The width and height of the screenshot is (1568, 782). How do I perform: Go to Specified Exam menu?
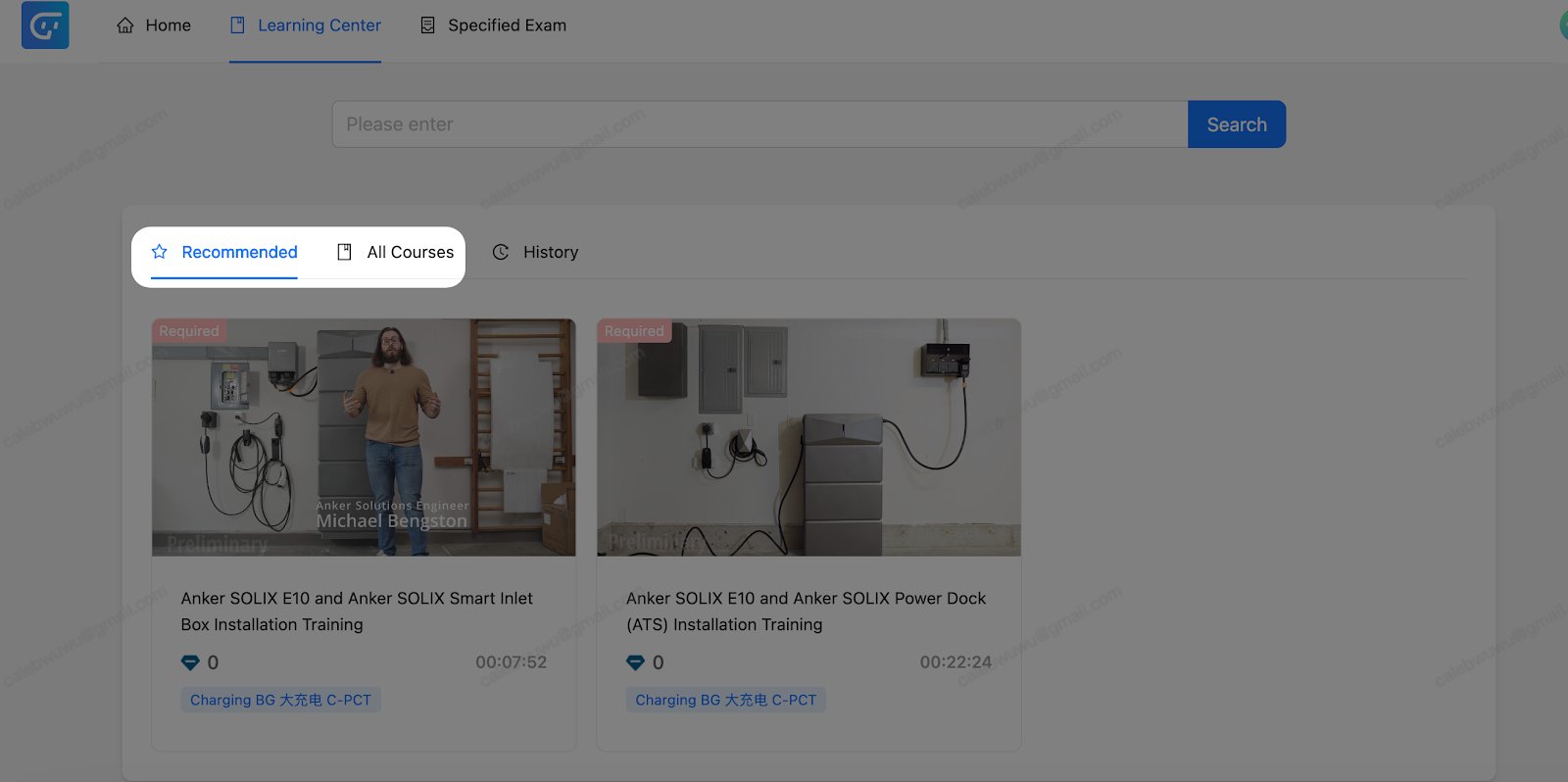506,25
